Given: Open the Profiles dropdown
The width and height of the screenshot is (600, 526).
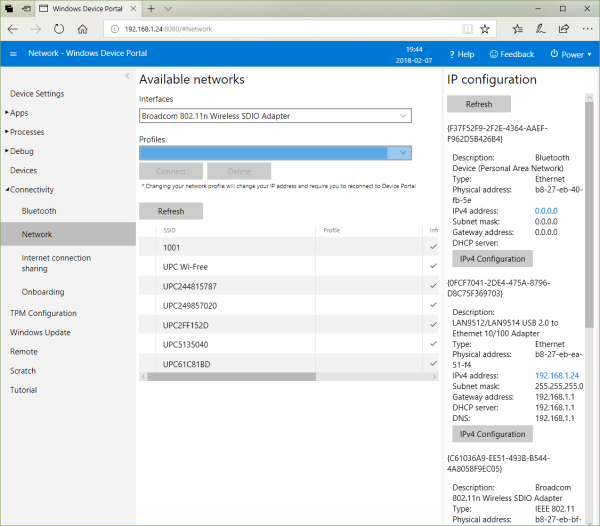Looking at the screenshot, I should 275,152.
